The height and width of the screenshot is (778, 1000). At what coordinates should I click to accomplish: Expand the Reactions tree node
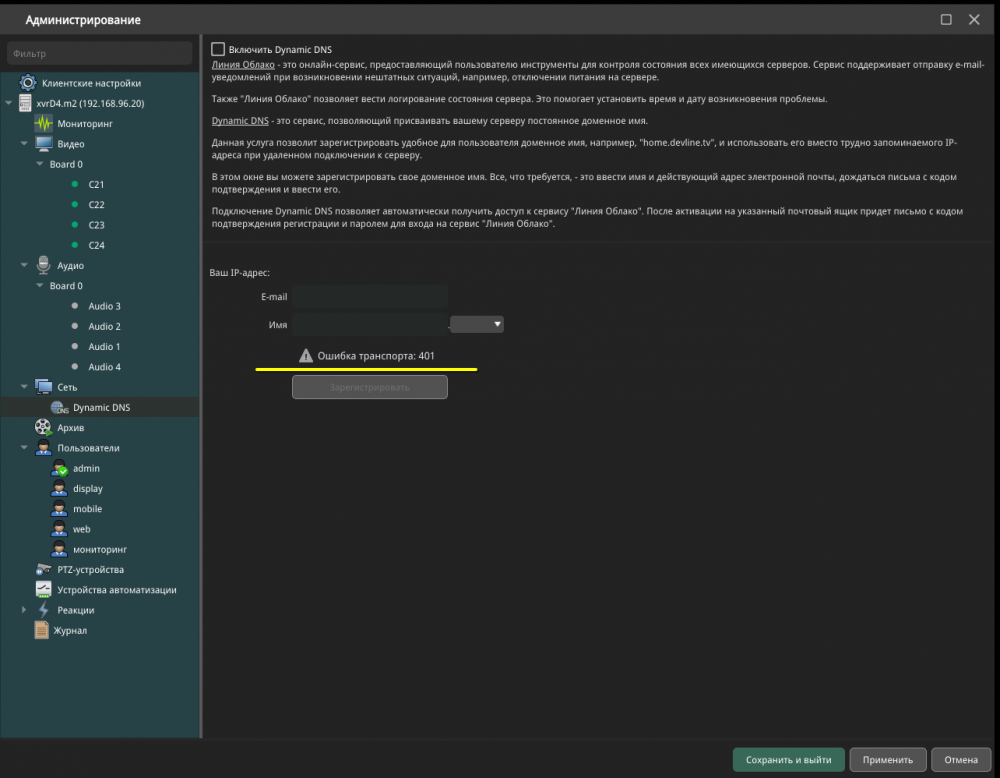click(x=25, y=610)
